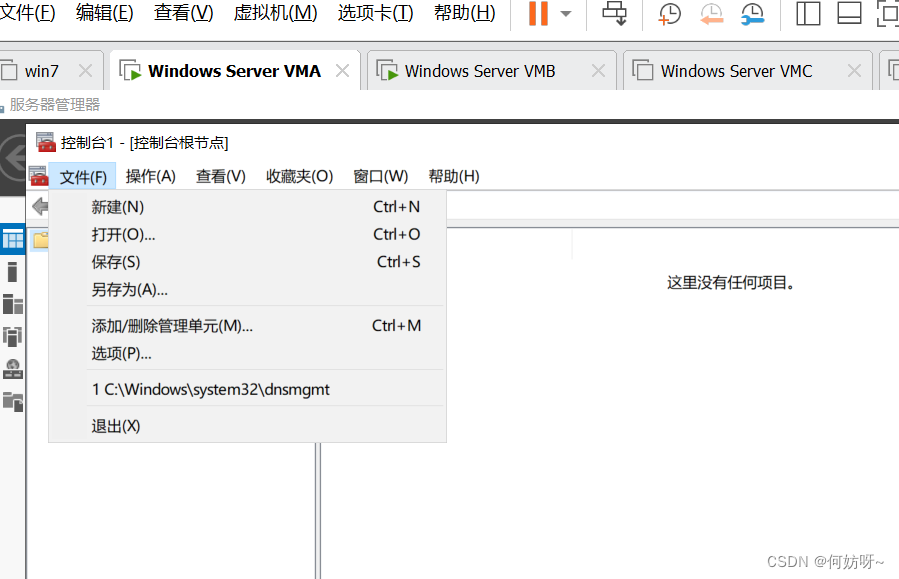This screenshot has height=579, width=899.
Task: Open the 虚拟机(M) menu
Action: (275, 13)
